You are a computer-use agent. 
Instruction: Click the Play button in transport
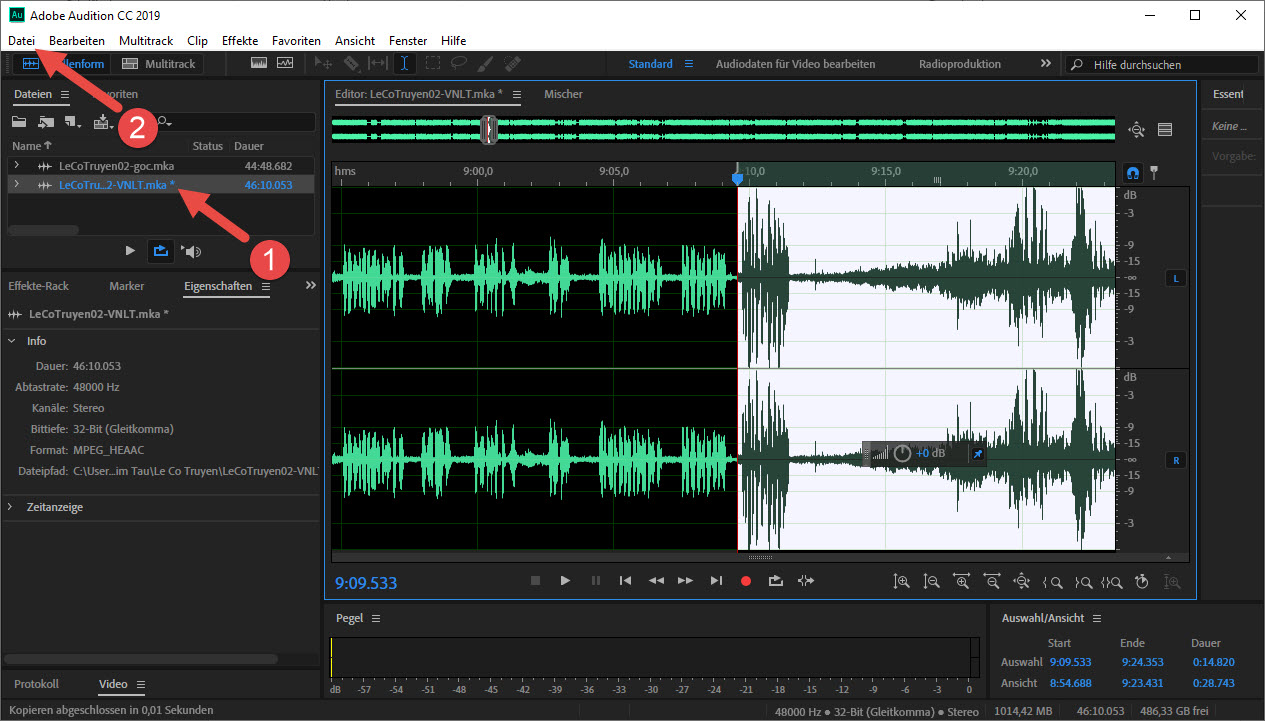pos(565,580)
